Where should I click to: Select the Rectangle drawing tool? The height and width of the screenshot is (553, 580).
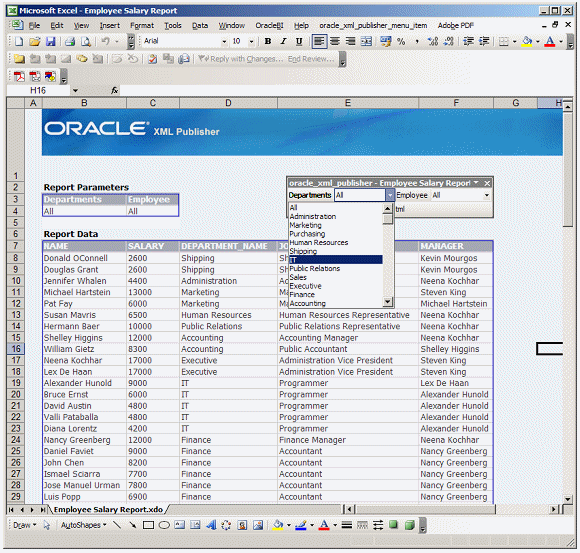pos(148,525)
